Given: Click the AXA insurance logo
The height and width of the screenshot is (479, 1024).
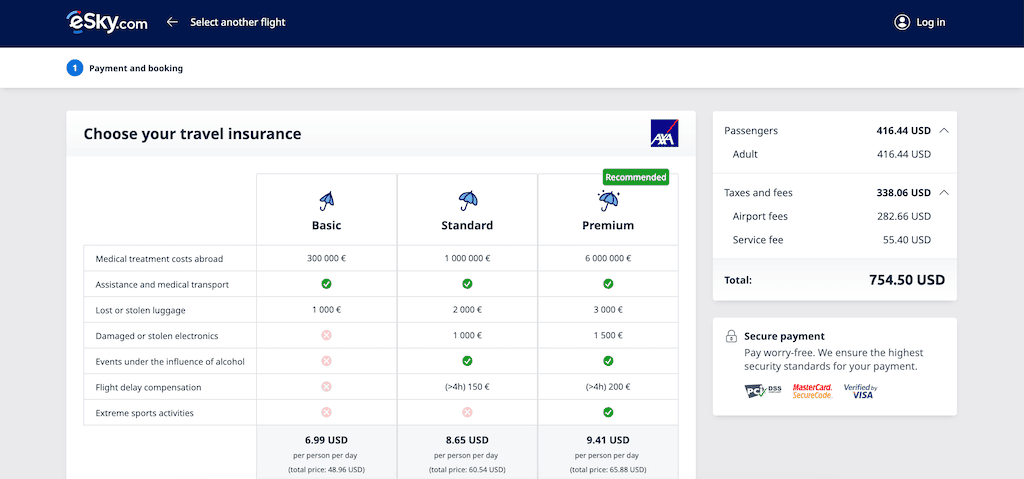Looking at the screenshot, I should [664, 134].
